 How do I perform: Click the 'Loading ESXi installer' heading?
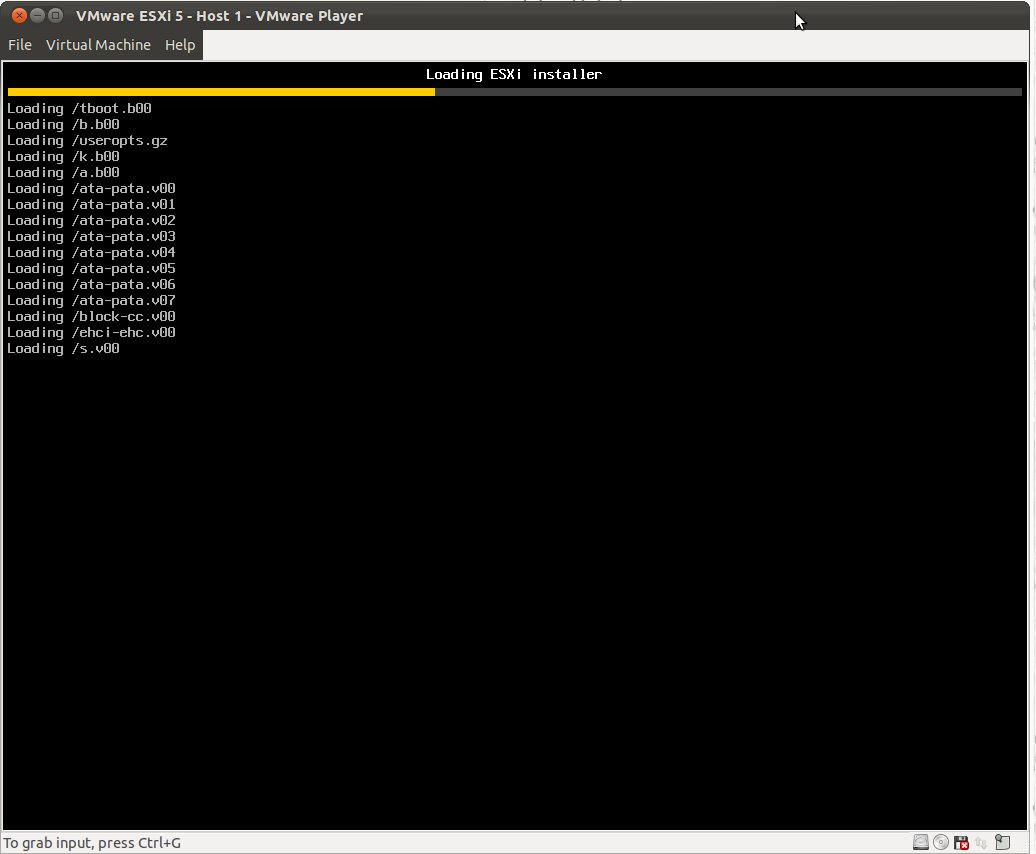(513, 74)
